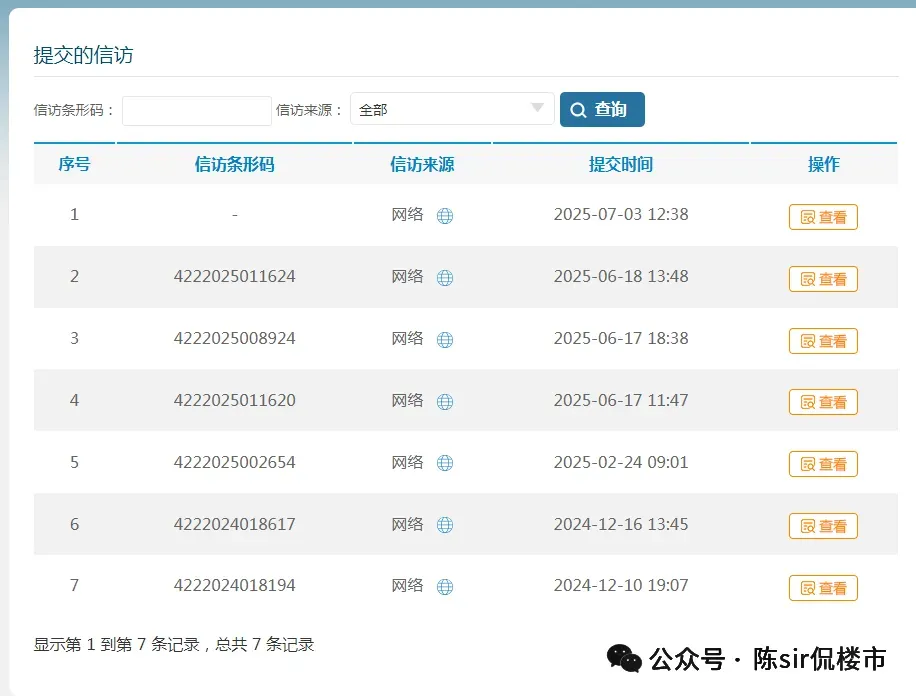Image resolution: width=916 pixels, height=696 pixels.
Task: Click 查看 for barcode 4222025011620
Action: [823, 402]
